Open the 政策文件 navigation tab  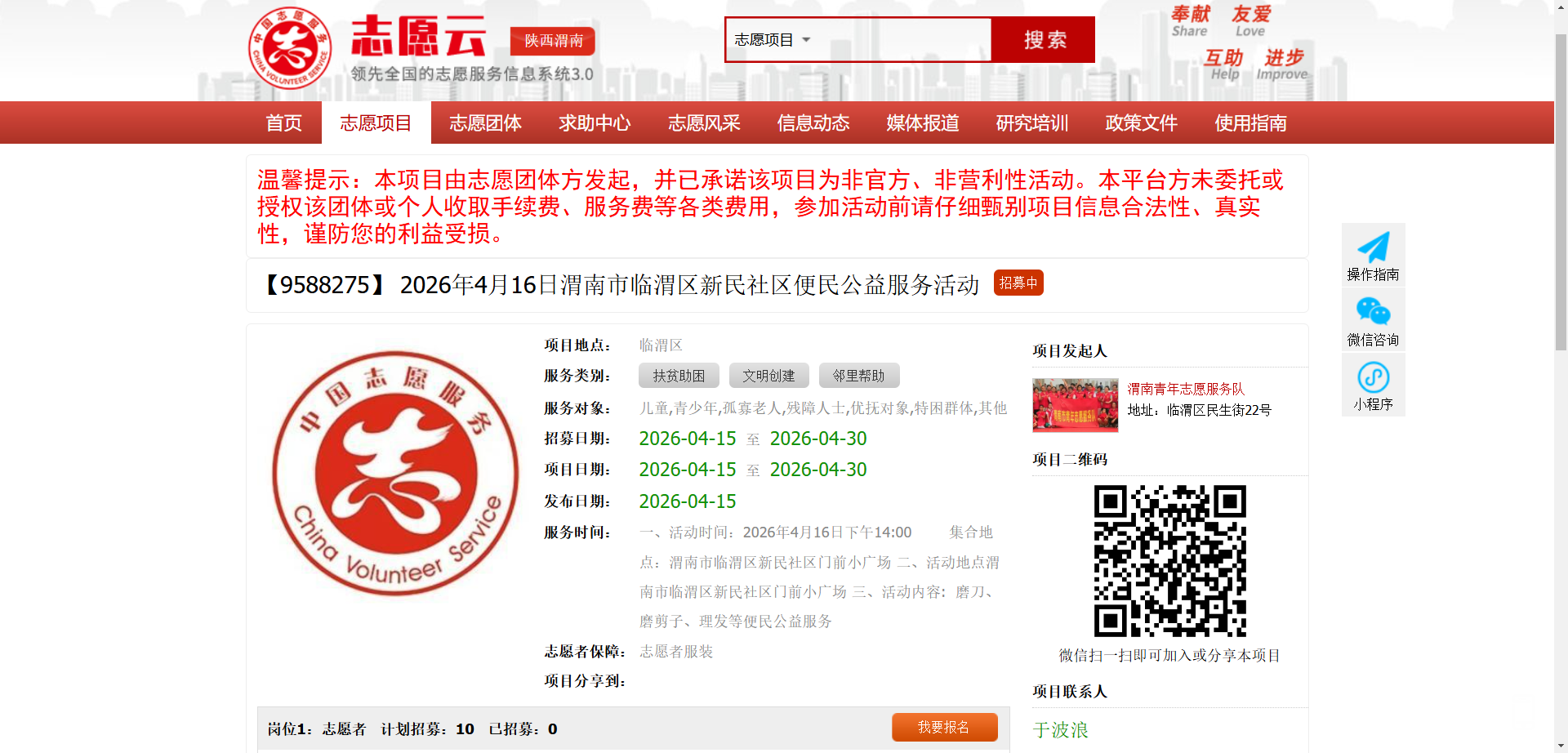tap(1141, 123)
